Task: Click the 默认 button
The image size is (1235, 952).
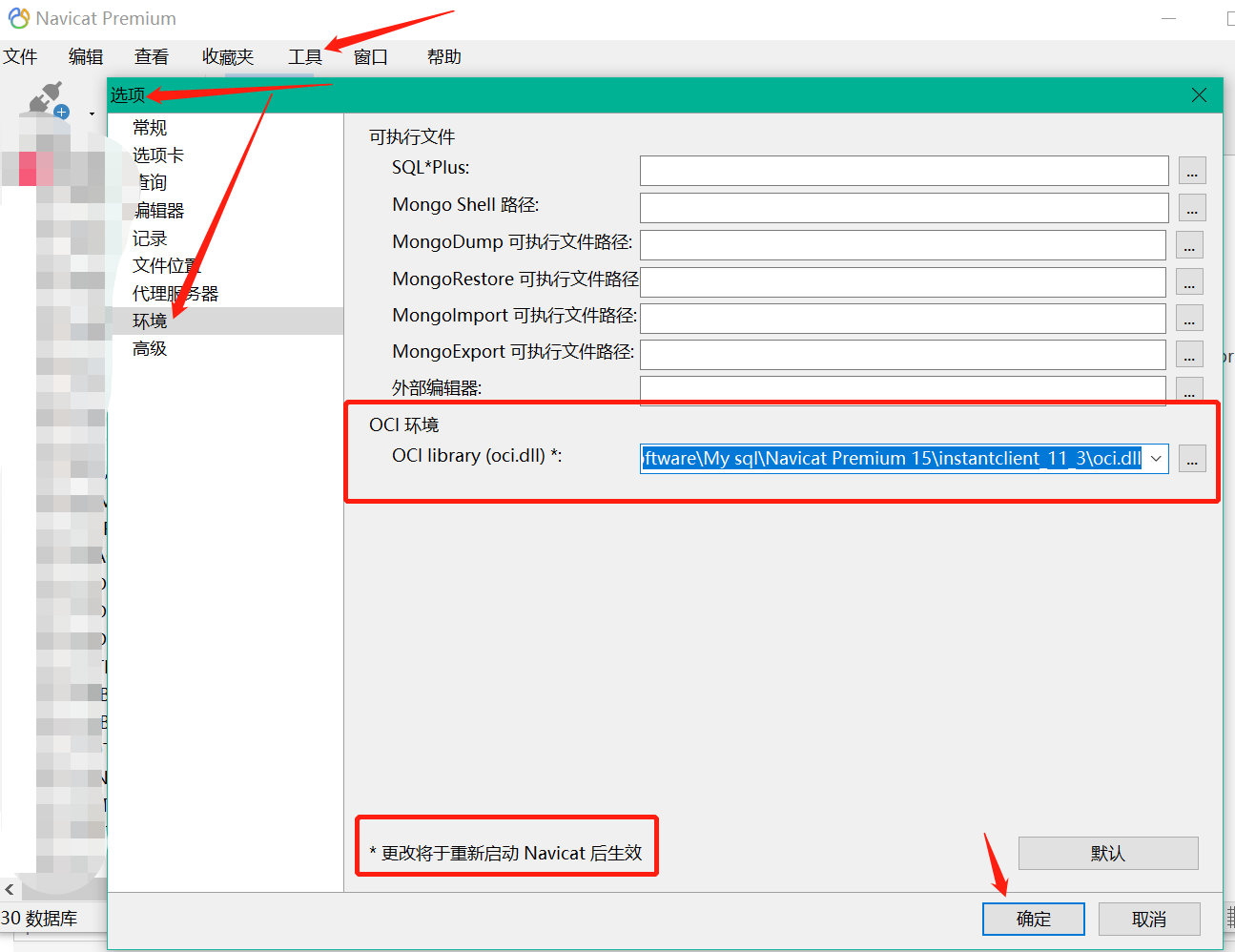Action: (x=1108, y=854)
